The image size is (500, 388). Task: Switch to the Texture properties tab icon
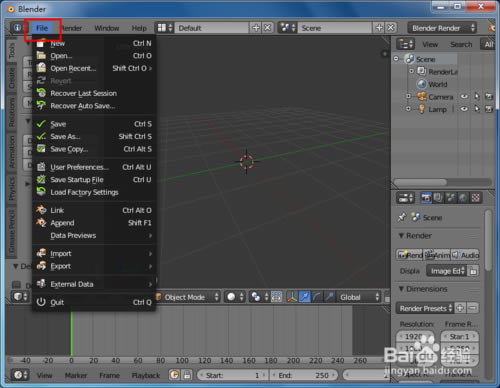tap(476, 198)
